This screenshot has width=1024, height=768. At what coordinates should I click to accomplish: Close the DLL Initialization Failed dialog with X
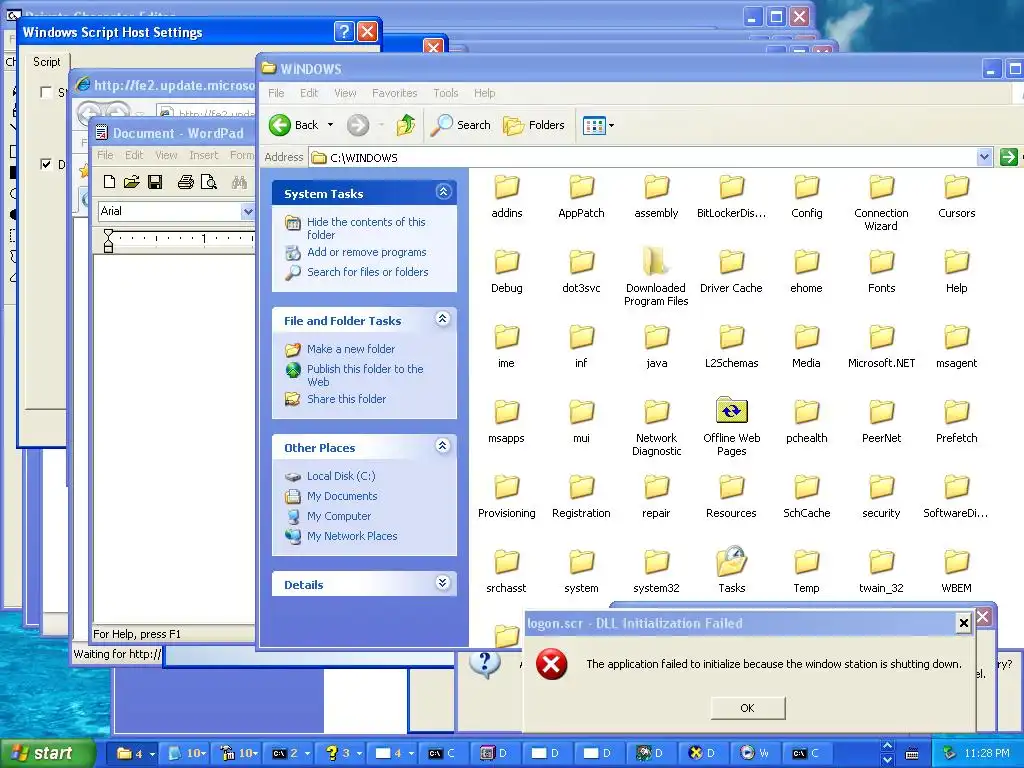963,623
